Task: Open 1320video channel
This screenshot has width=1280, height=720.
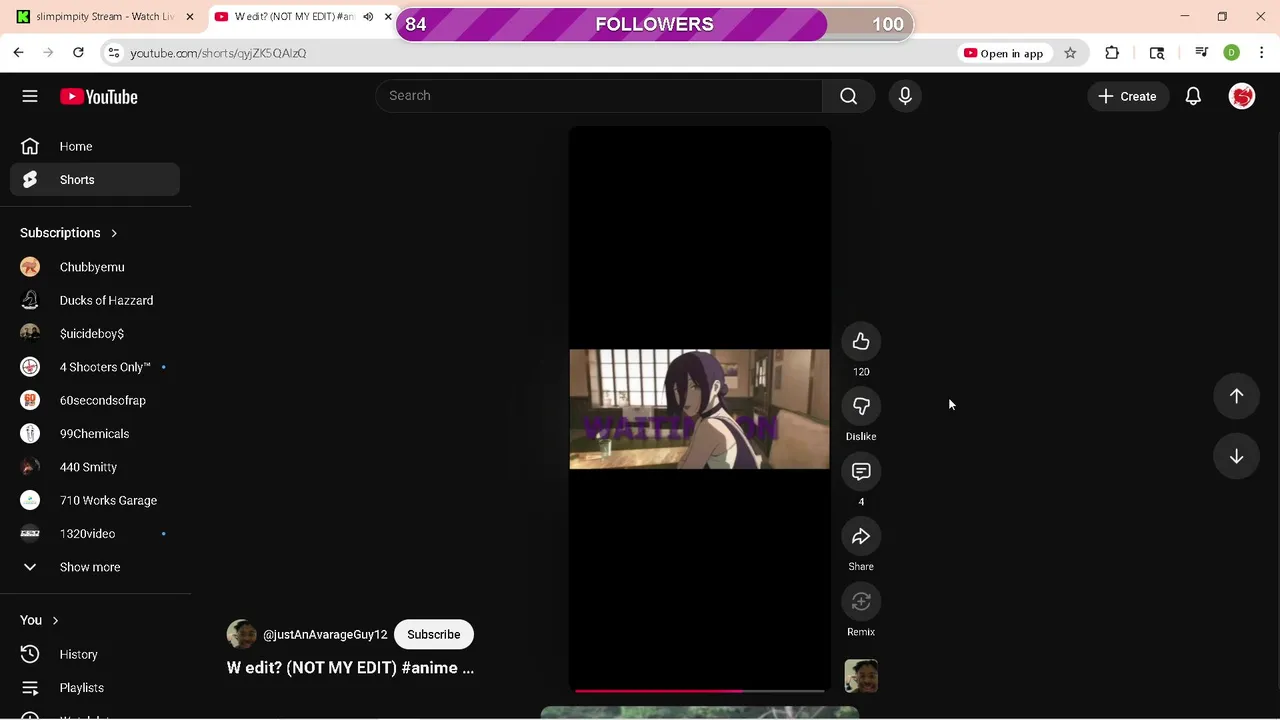Action: click(95, 534)
